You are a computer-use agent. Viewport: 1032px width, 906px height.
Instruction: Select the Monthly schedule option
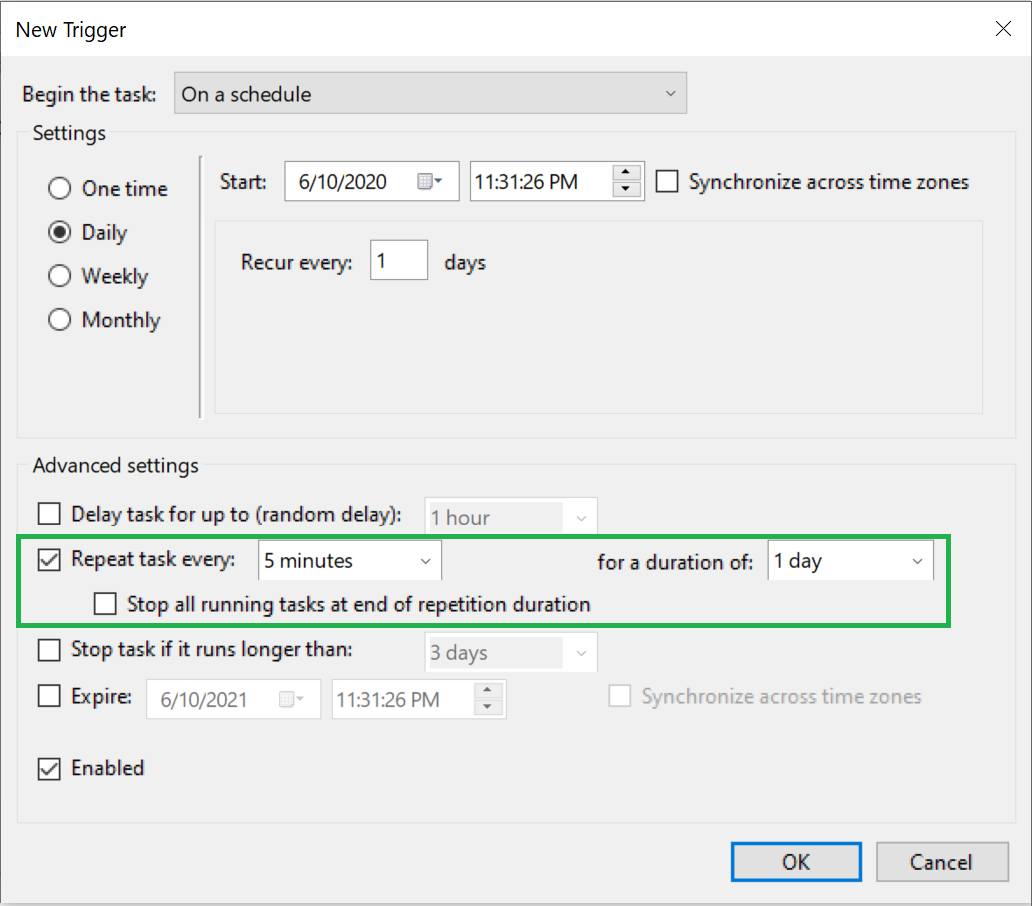tap(61, 321)
